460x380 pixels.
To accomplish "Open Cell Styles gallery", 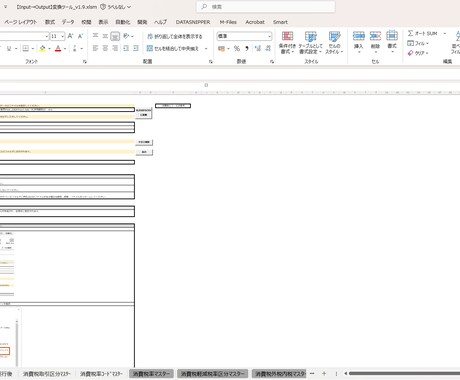I will 334,42.
